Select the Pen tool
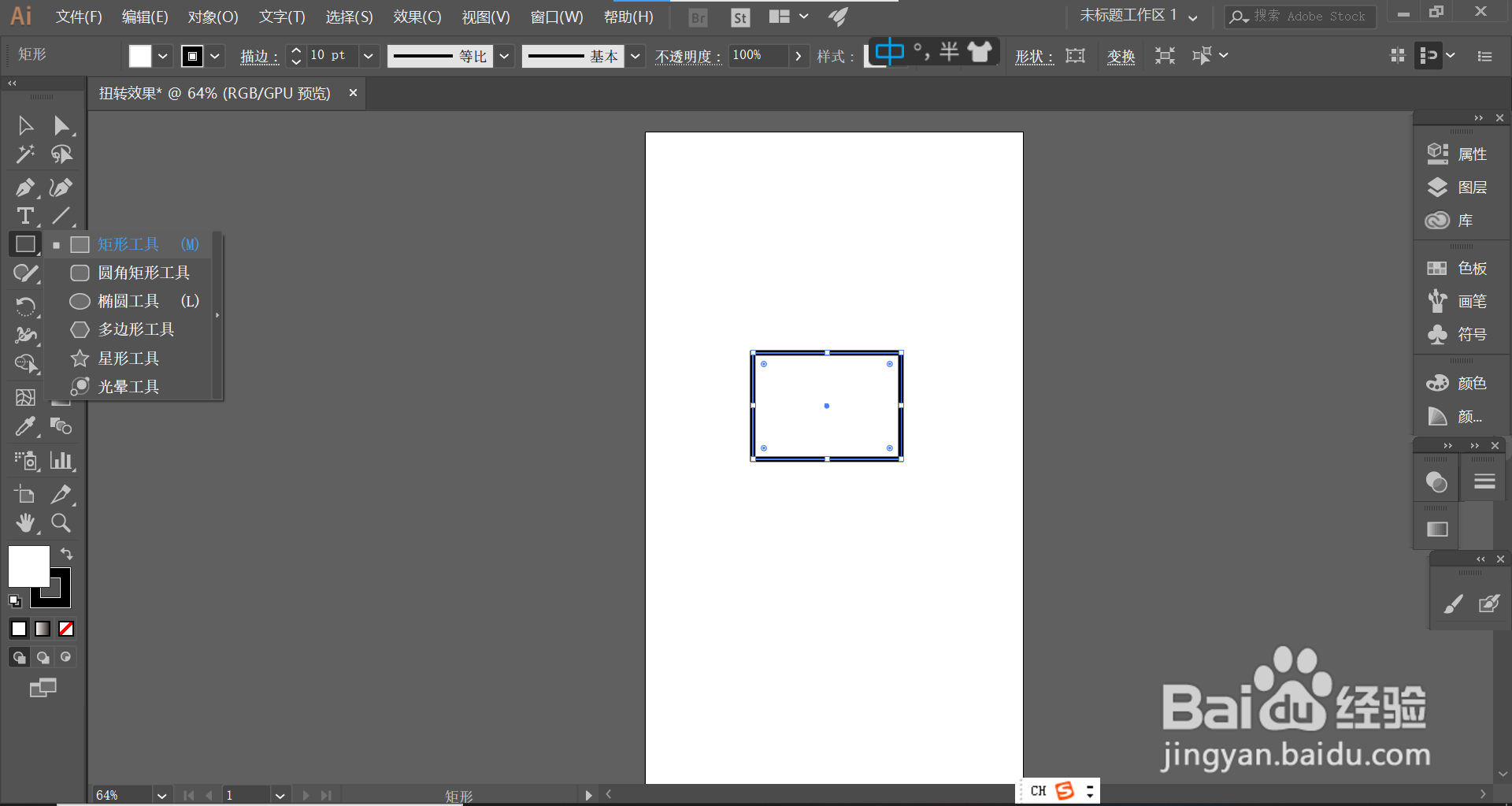This screenshot has width=1512, height=806. coord(25,188)
